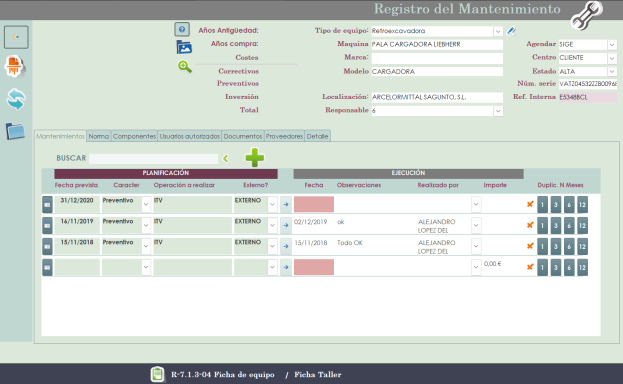Click the green plus add maintenance icon
This screenshot has width=623, height=384.
pos(255,157)
